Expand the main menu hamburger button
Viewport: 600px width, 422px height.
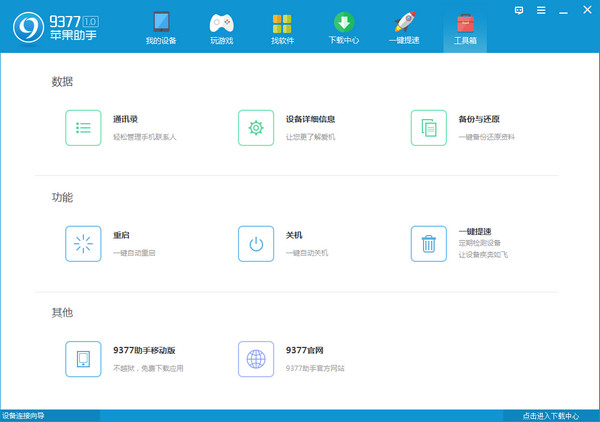(541, 9)
